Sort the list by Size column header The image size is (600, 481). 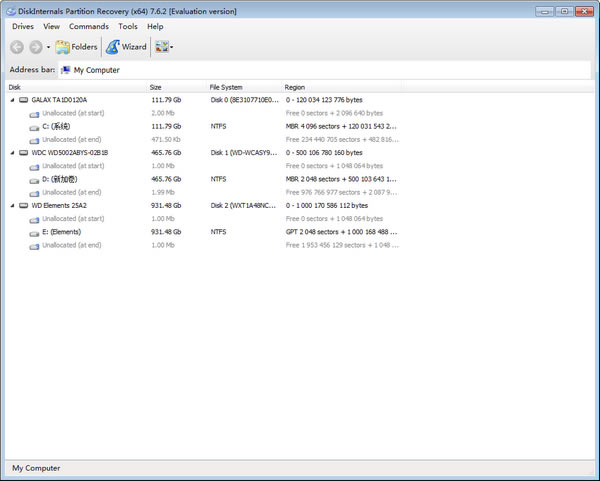(158, 87)
